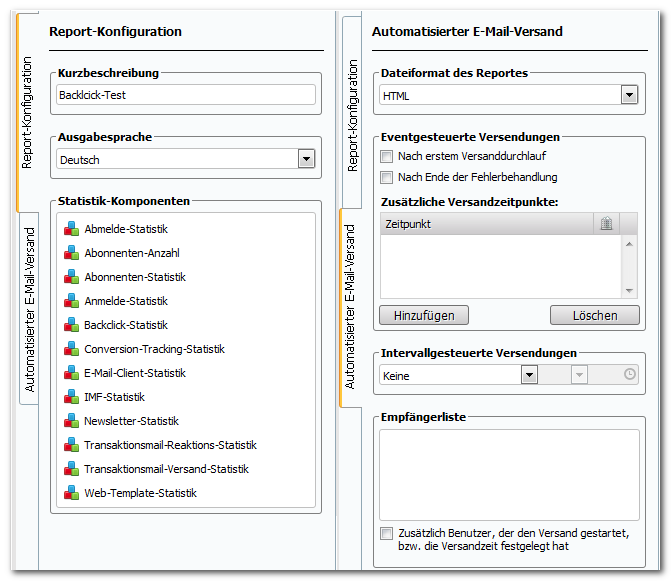Switch to left panel Automatisierter E-Mail-Versand tab
Screen dimensions: 671x581
click(x=29, y=309)
